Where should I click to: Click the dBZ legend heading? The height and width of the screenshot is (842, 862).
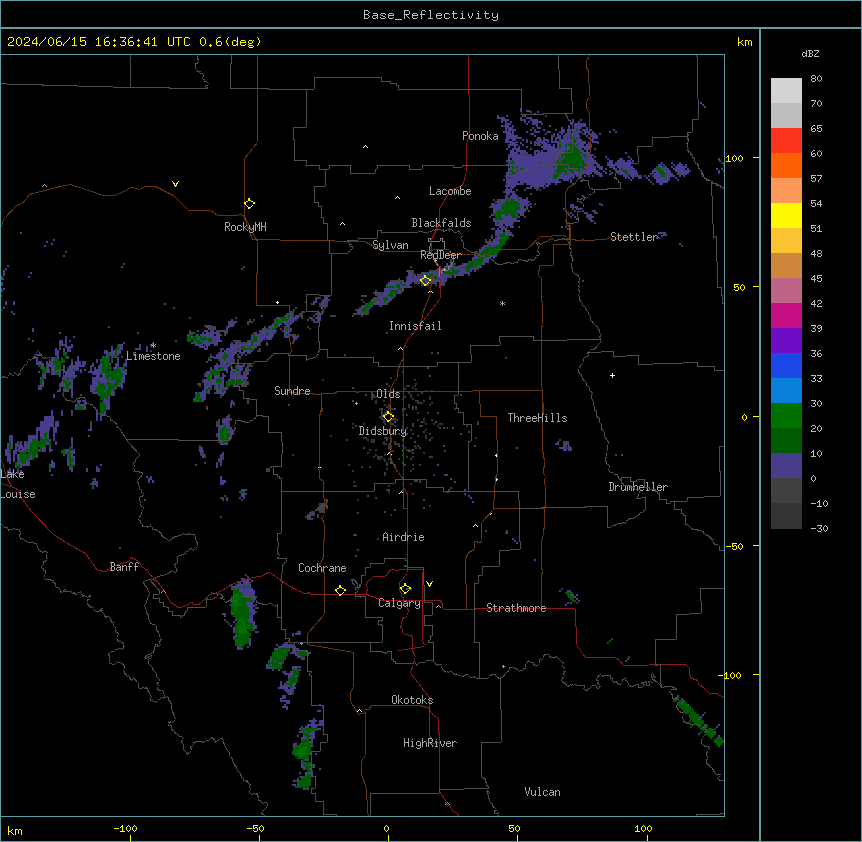[x=810, y=53]
